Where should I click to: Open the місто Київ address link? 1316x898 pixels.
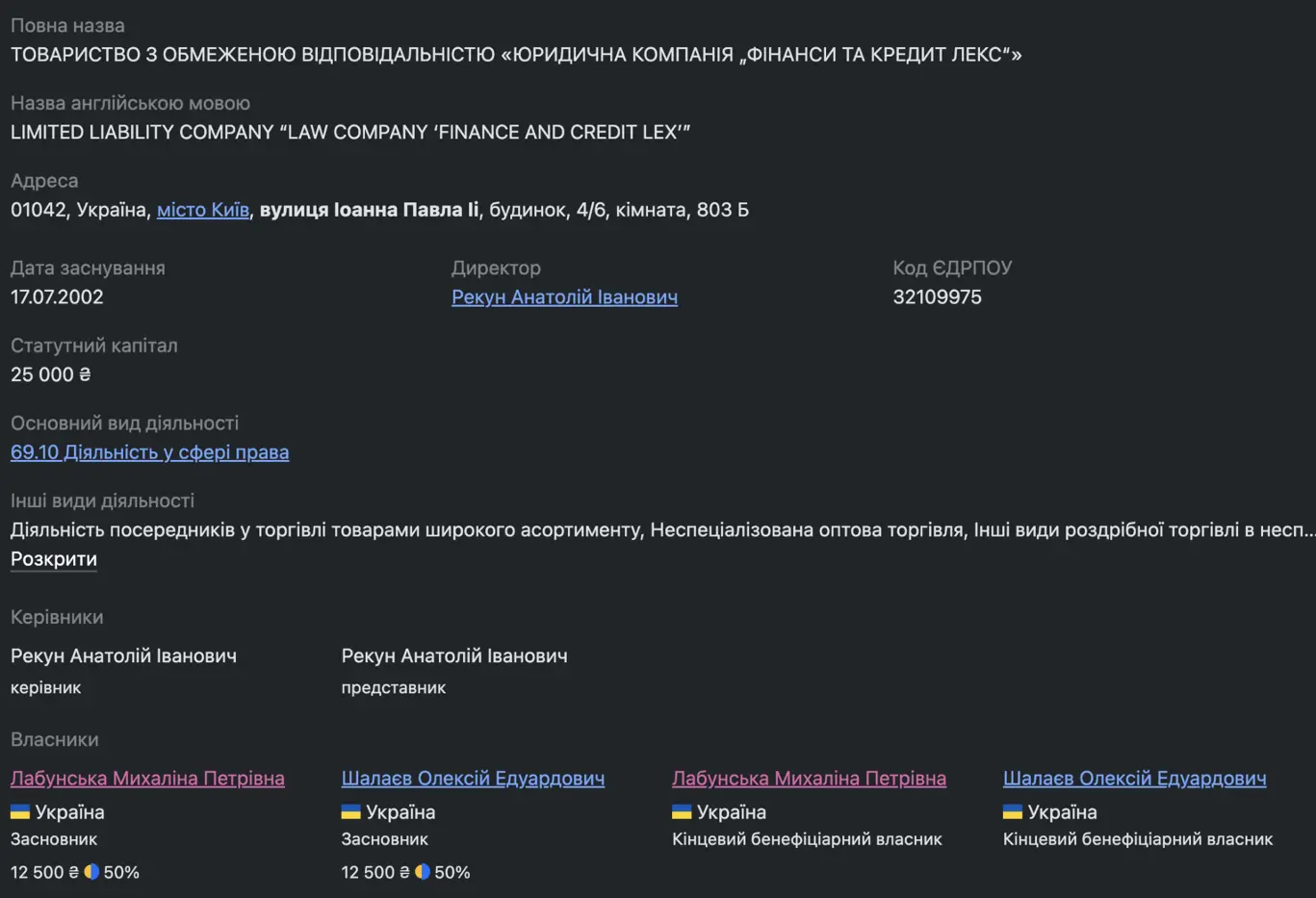(x=203, y=210)
